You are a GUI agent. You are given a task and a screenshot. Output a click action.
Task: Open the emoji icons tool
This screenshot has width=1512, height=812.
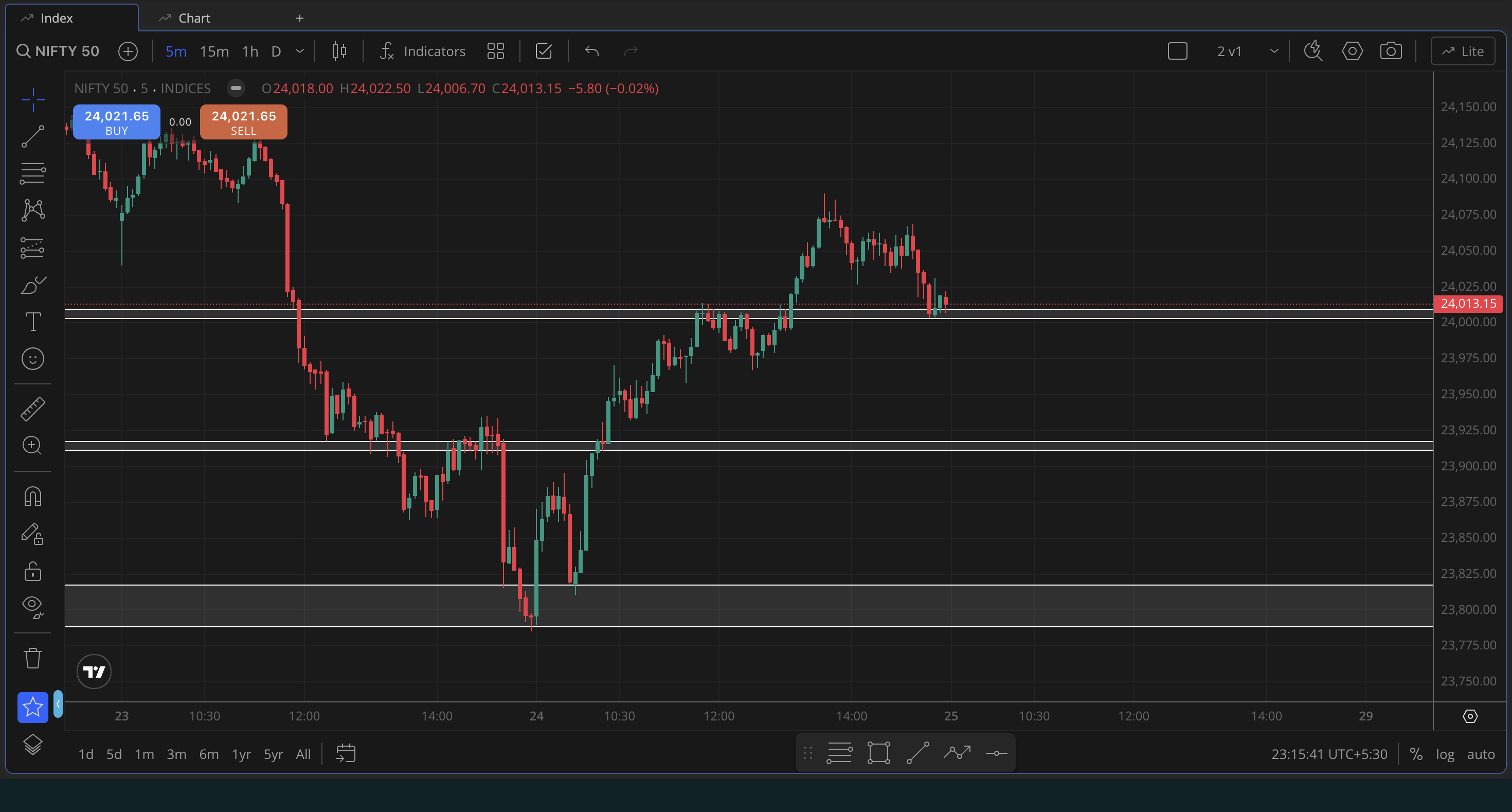pos(33,359)
